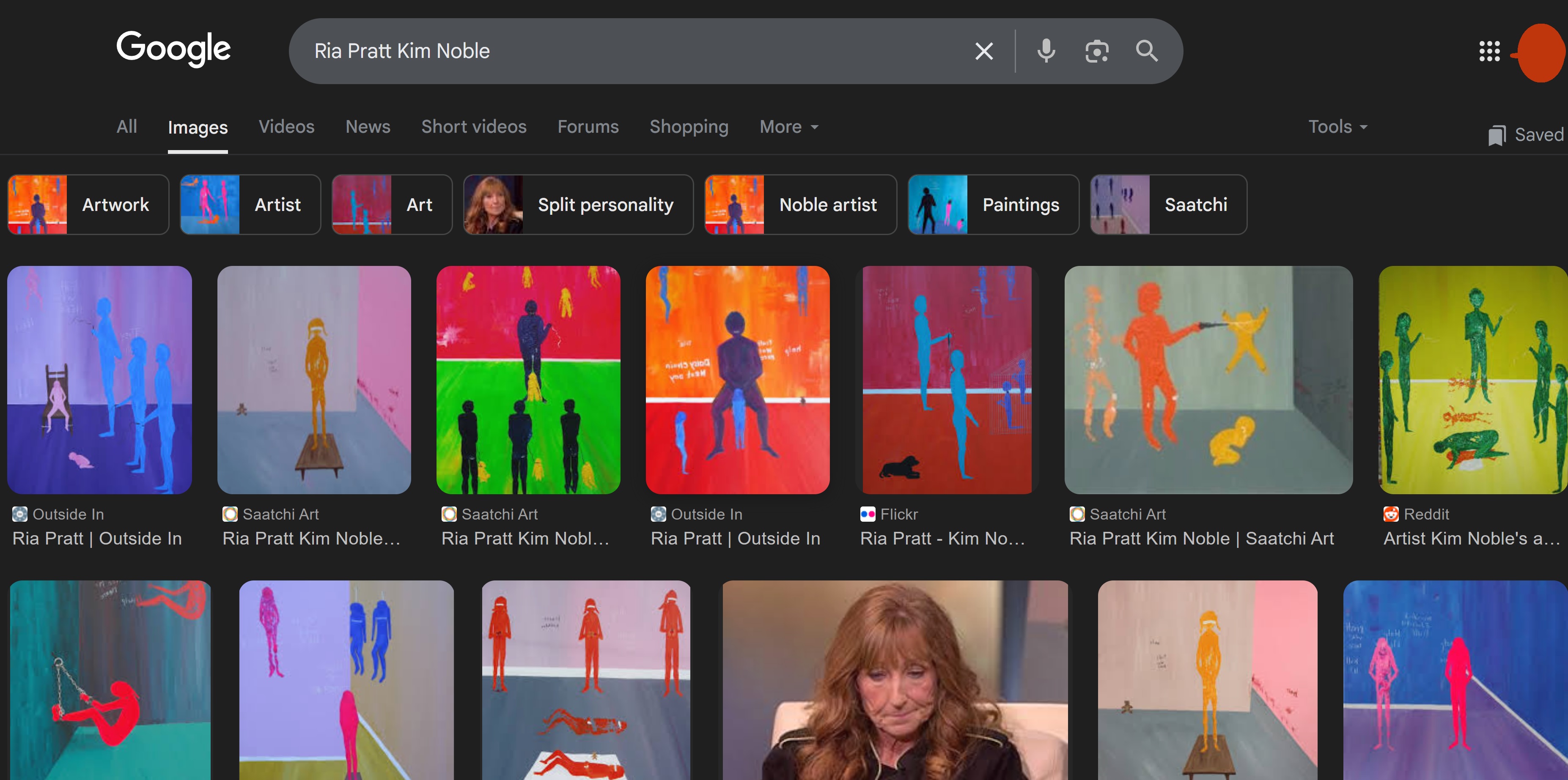Go to Google home via logo

point(173,49)
